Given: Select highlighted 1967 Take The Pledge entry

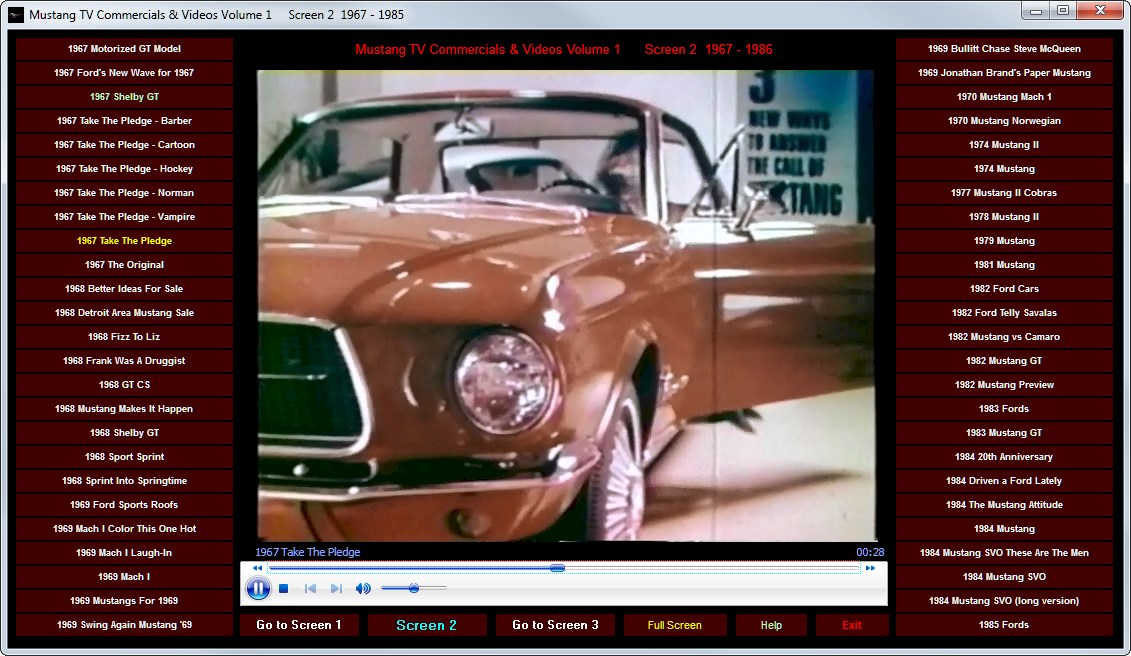Looking at the screenshot, I should point(124,241).
